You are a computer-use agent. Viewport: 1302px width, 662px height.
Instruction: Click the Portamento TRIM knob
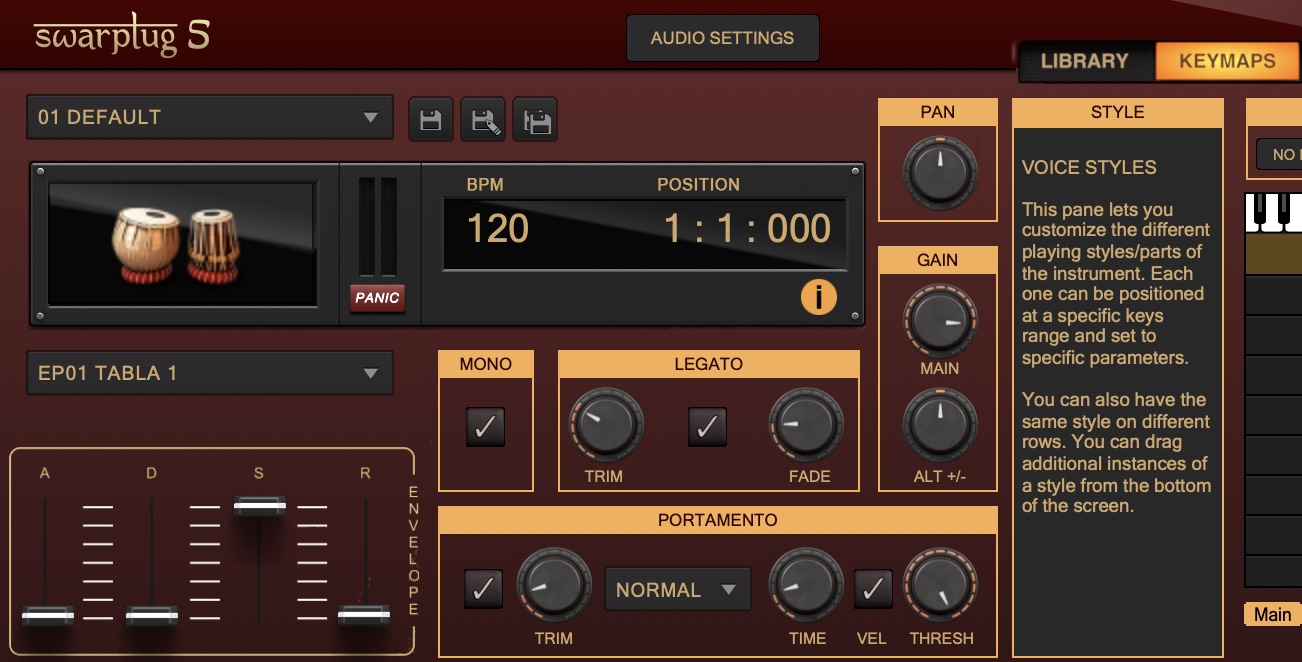coord(553,587)
